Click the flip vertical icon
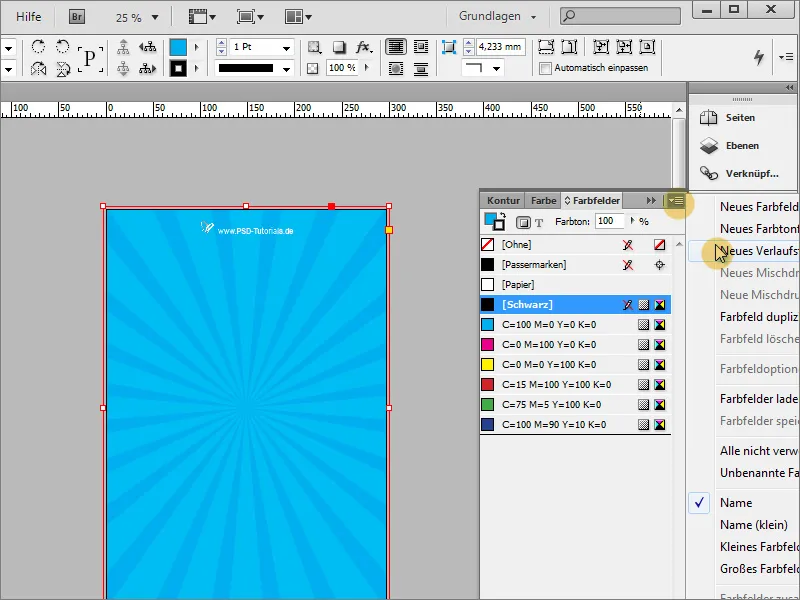800x600 pixels. (x=62, y=68)
